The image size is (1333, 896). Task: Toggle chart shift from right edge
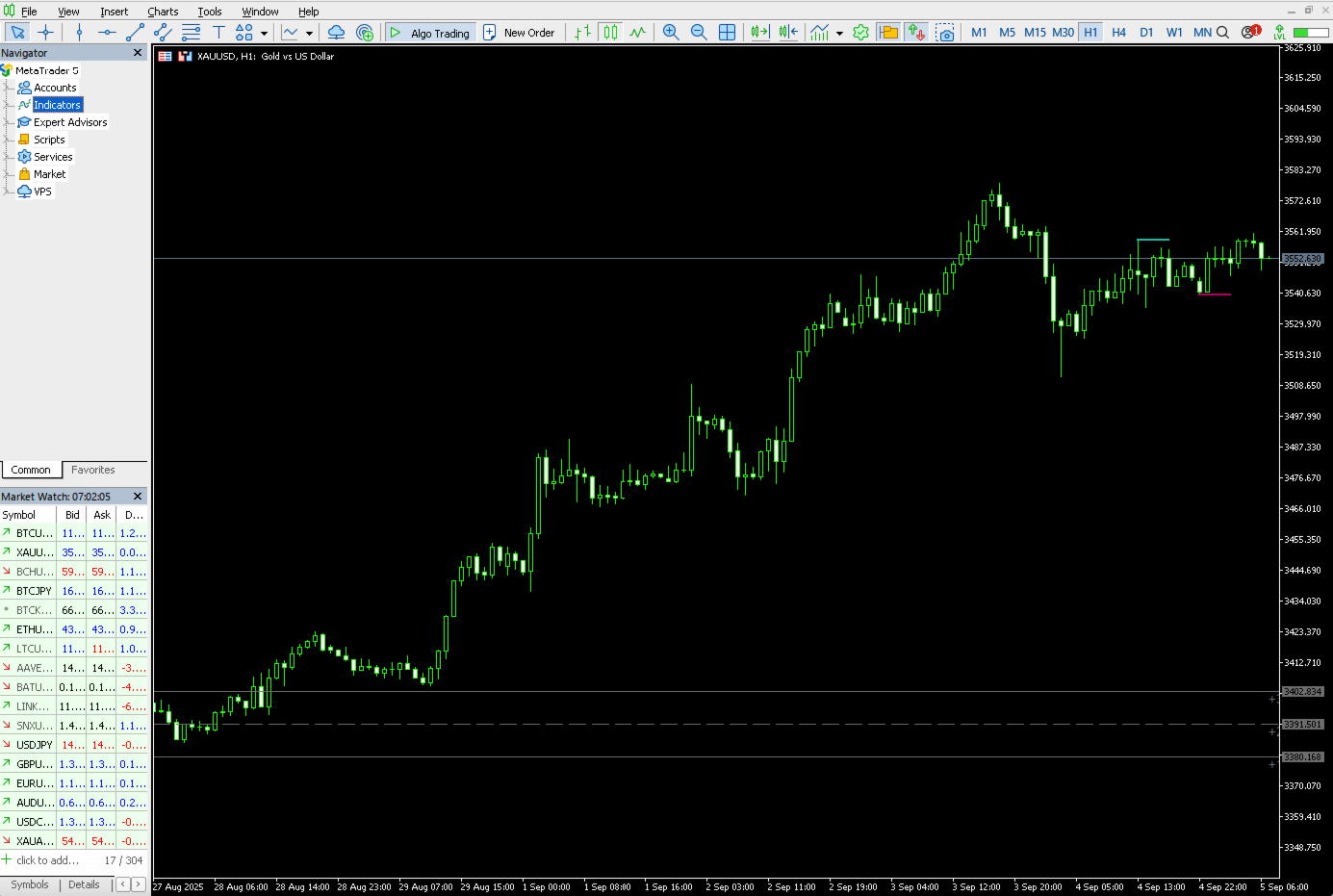(x=788, y=32)
